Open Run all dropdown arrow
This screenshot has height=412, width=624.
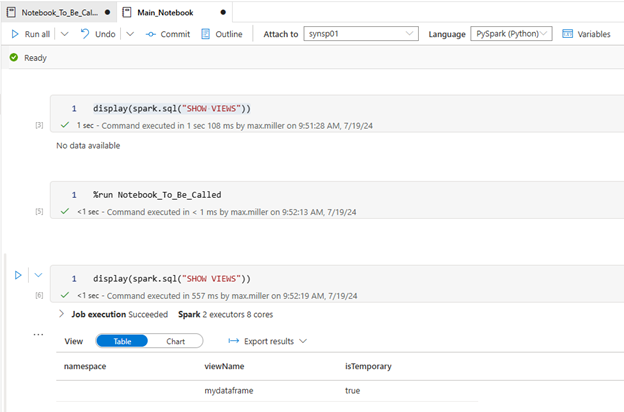pos(64,34)
